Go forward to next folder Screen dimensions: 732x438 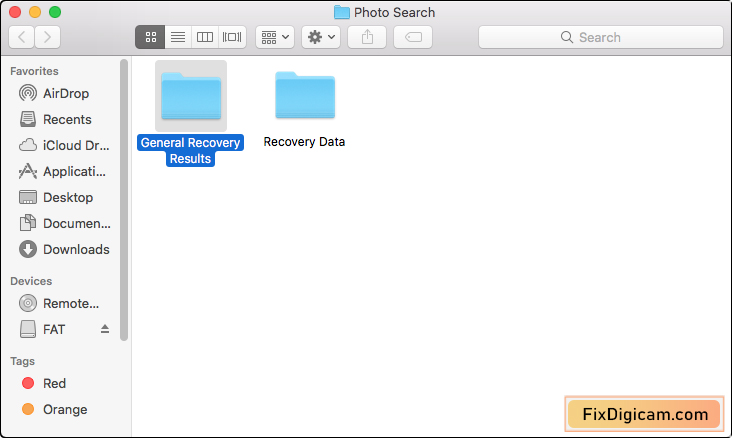(x=47, y=37)
